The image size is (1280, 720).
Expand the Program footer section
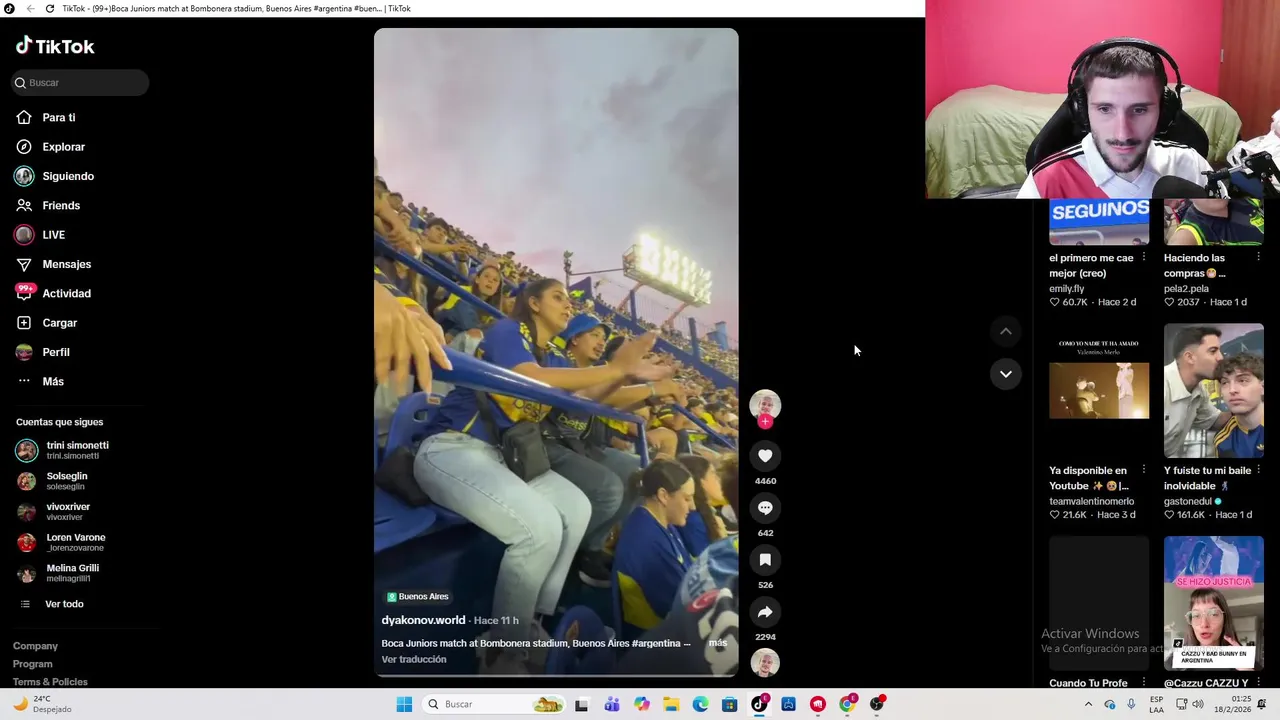[32, 664]
